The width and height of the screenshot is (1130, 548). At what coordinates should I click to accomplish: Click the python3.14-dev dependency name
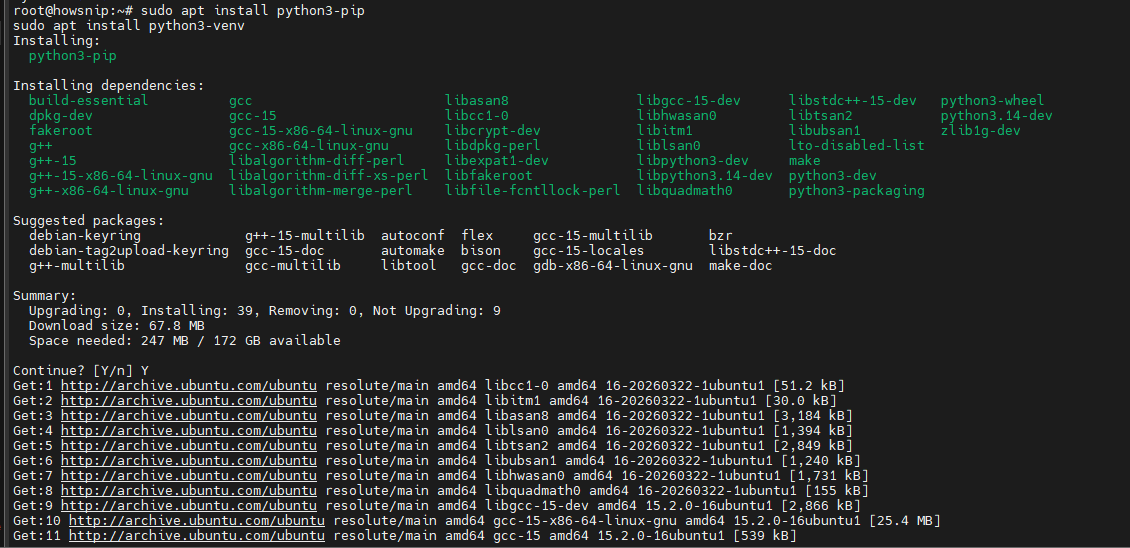pos(997,115)
